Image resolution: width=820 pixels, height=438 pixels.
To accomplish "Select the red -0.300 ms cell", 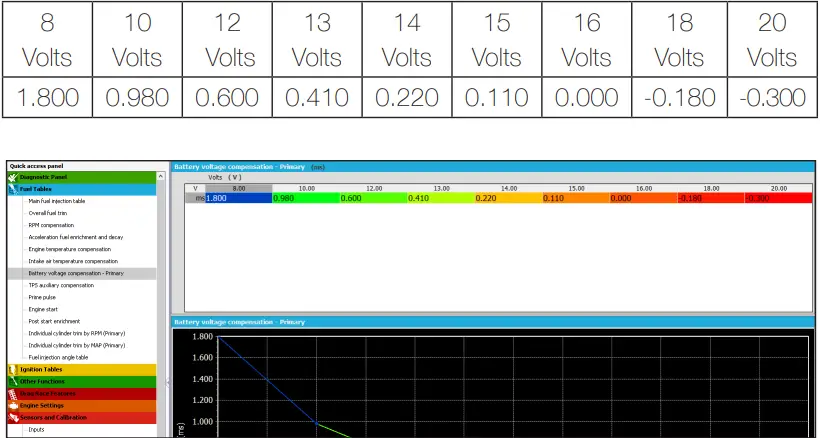I will 778,199.
